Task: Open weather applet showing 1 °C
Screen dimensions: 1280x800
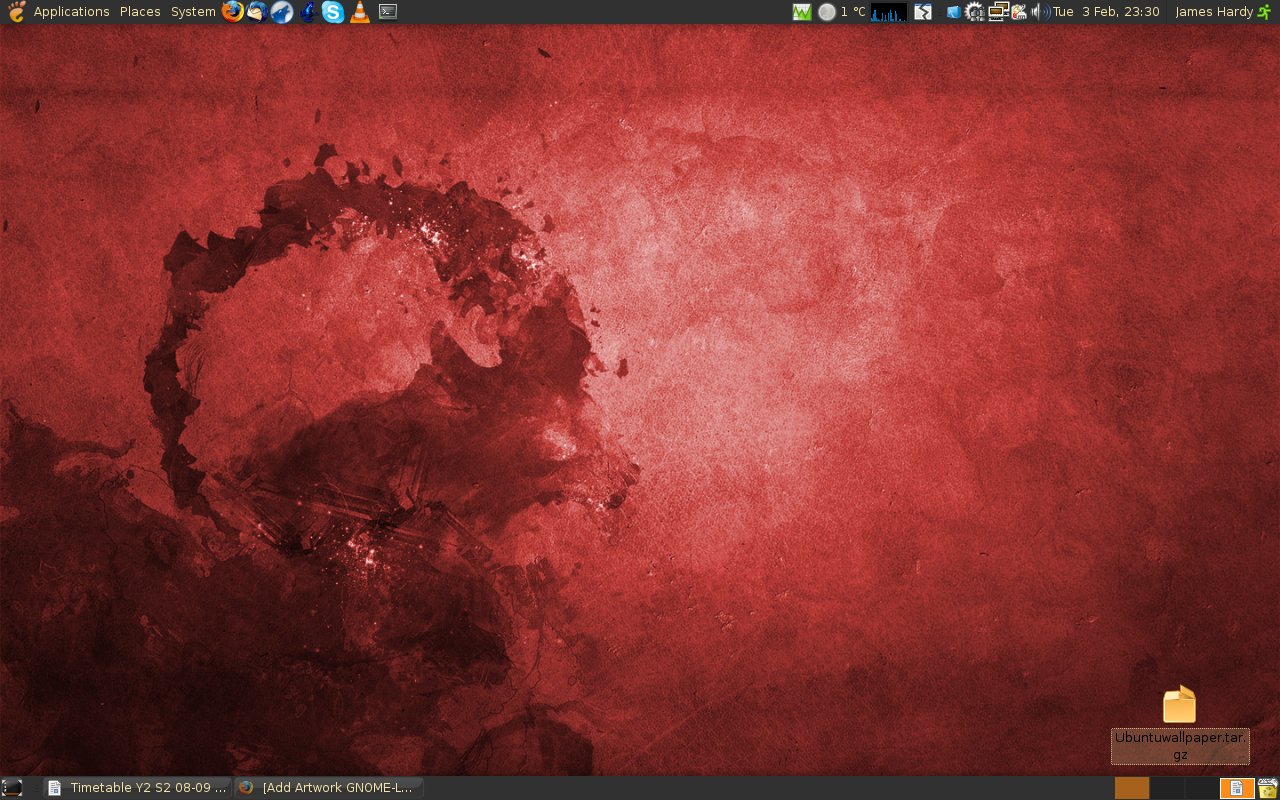Action: click(841, 12)
